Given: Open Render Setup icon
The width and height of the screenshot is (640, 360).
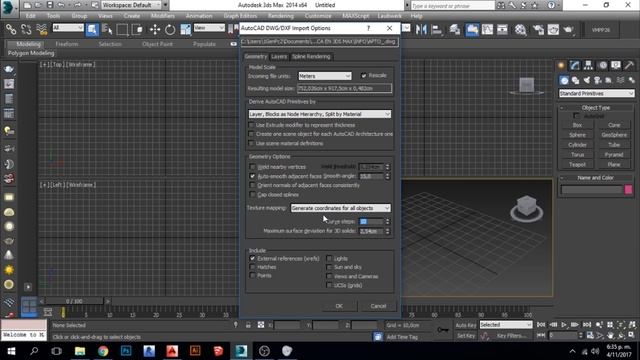Looking at the screenshot, I should [538, 29].
